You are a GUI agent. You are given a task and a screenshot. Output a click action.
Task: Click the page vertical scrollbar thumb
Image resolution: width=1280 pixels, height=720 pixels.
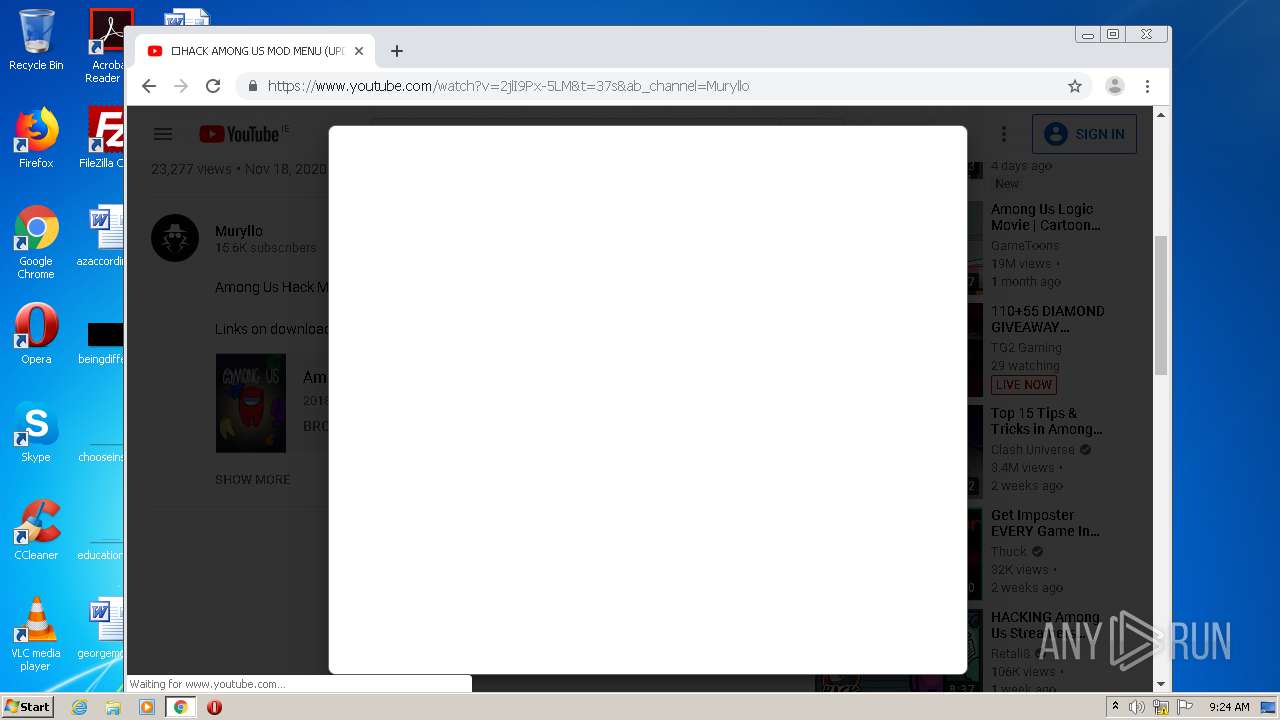click(x=1161, y=305)
